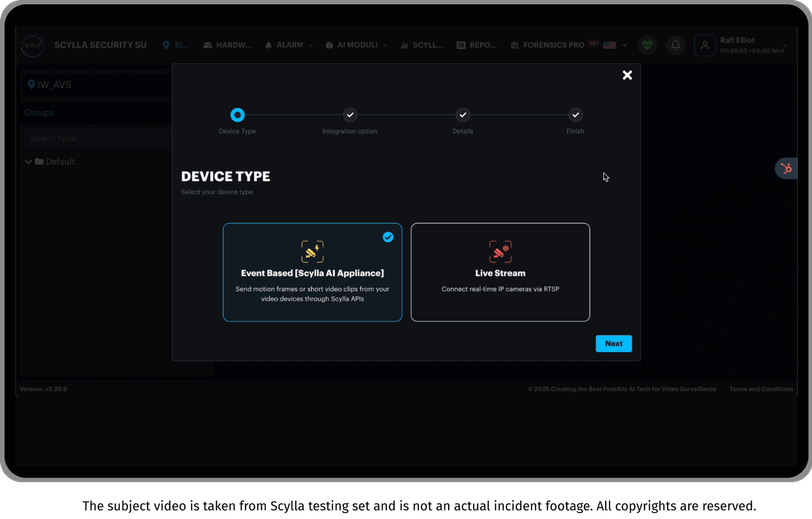Click the version v2.36.9 text
This screenshot has width=812, height=519.
[x=44, y=389]
